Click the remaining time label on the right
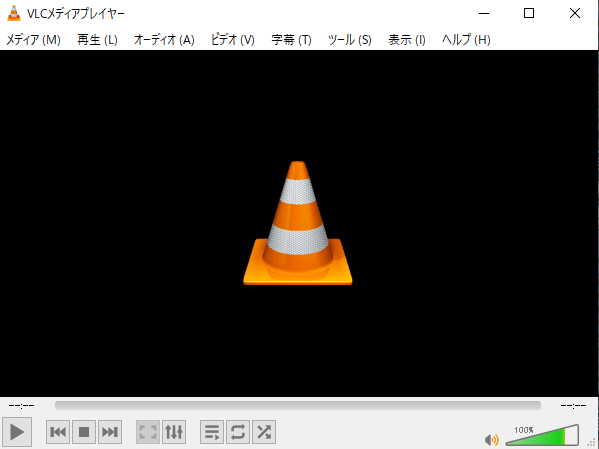Viewport: 599px width, 449px height. [x=573, y=405]
